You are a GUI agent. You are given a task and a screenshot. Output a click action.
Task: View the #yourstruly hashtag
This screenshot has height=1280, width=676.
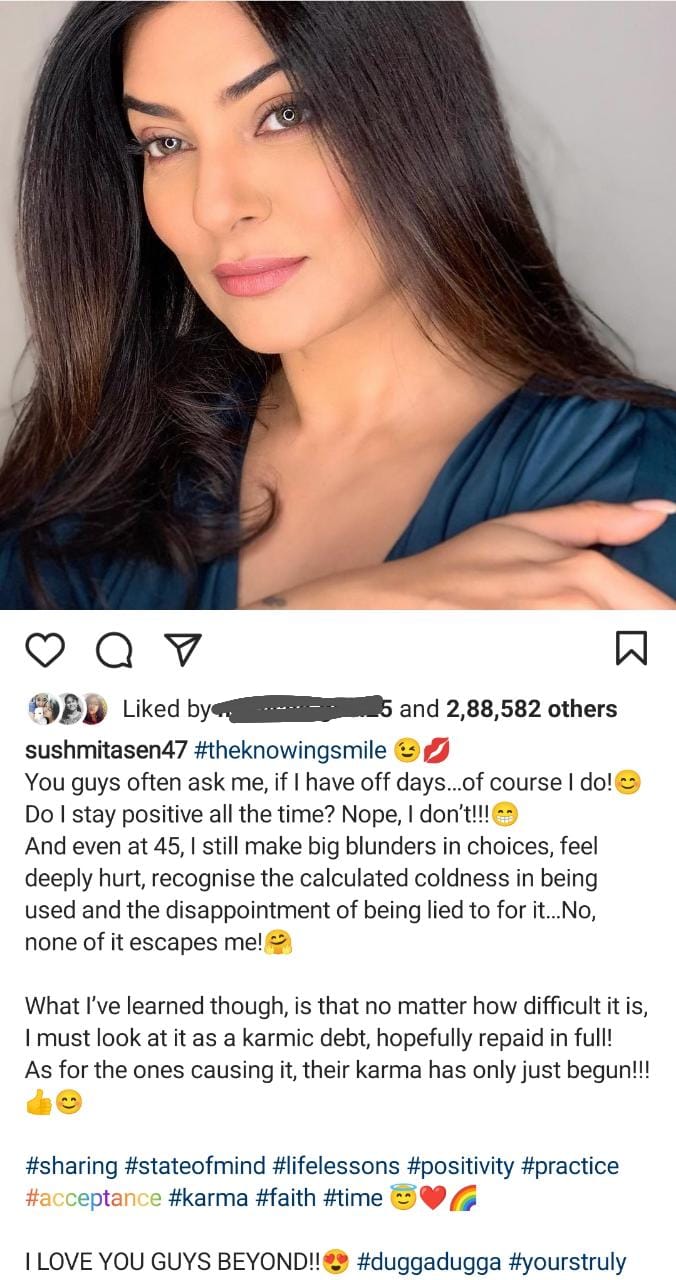568,1262
